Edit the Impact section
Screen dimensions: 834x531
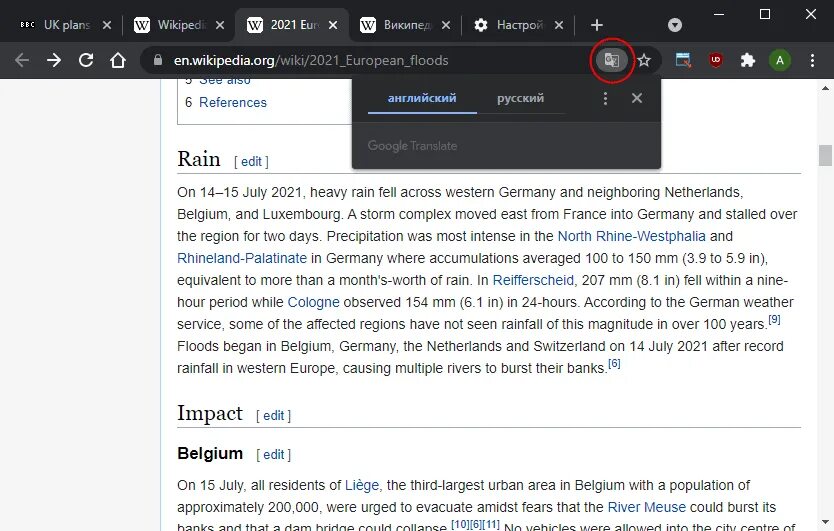[273, 416]
